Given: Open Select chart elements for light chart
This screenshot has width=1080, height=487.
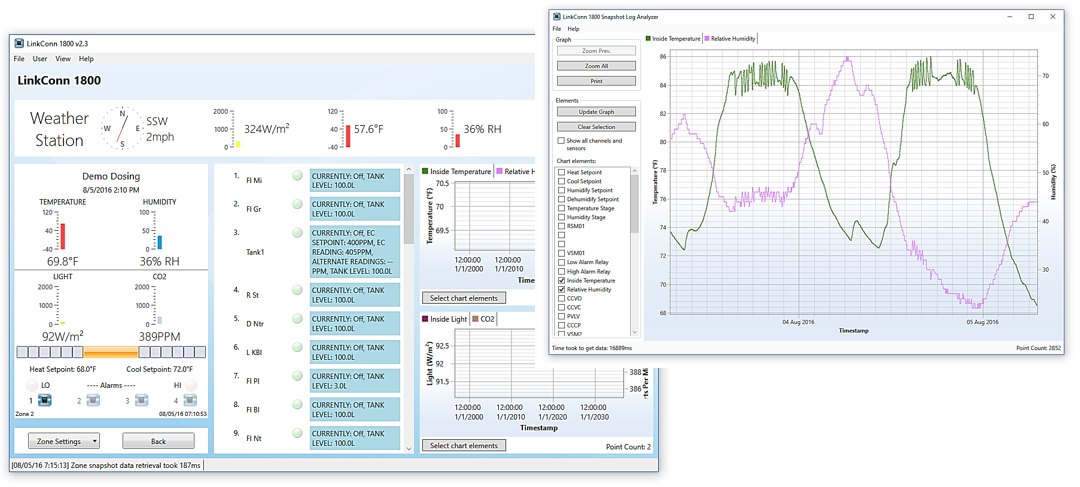Looking at the screenshot, I should pyautogui.click(x=463, y=445).
